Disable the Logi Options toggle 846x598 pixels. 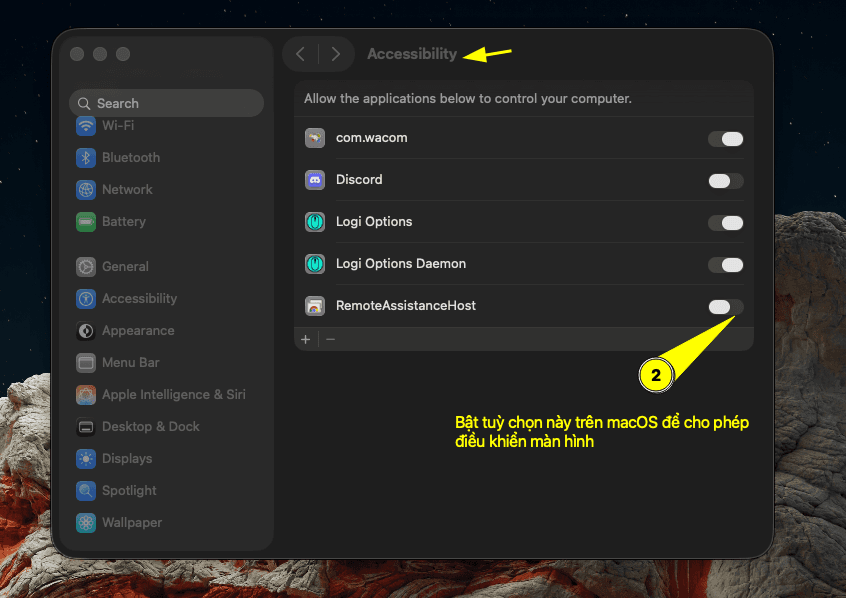(725, 223)
